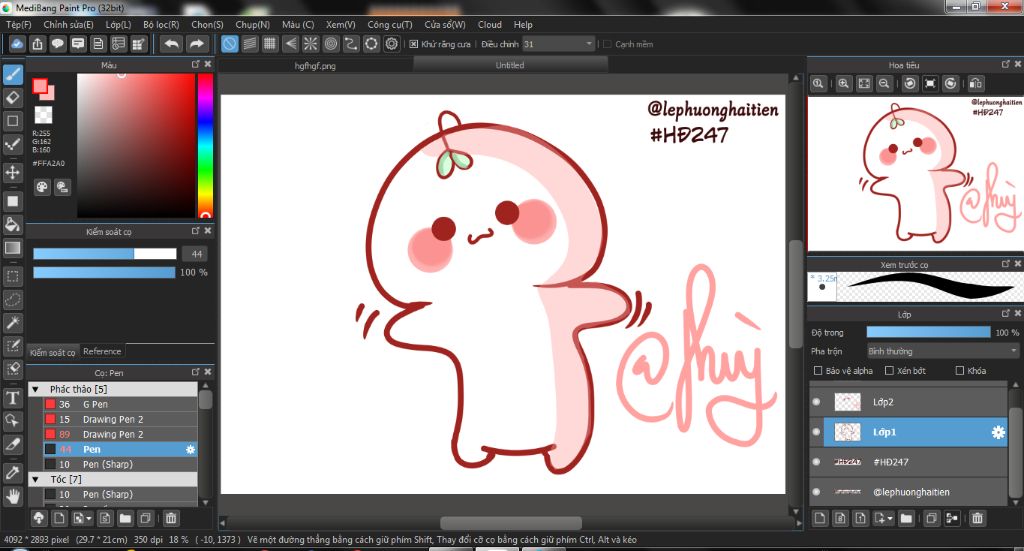Open the Help menu
Screen dimensions: 1024x551
pos(523,25)
